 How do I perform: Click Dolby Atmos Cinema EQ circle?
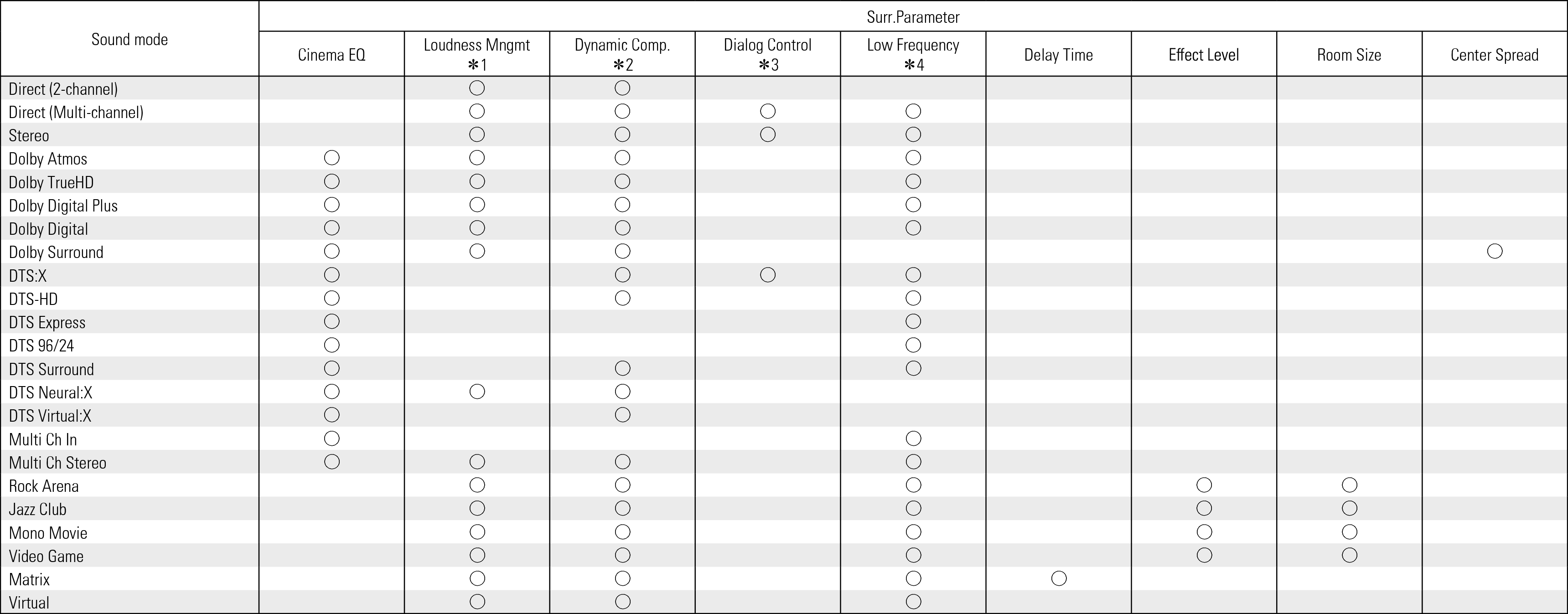[x=332, y=158]
